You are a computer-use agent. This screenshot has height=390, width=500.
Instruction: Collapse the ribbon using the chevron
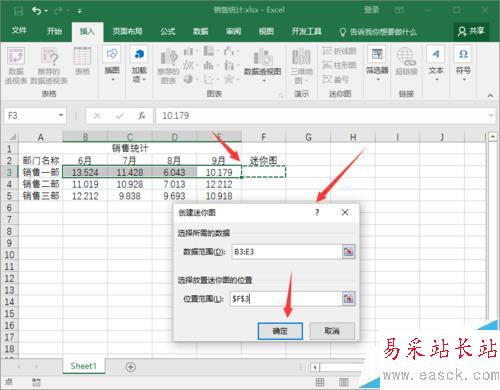point(490,95)
